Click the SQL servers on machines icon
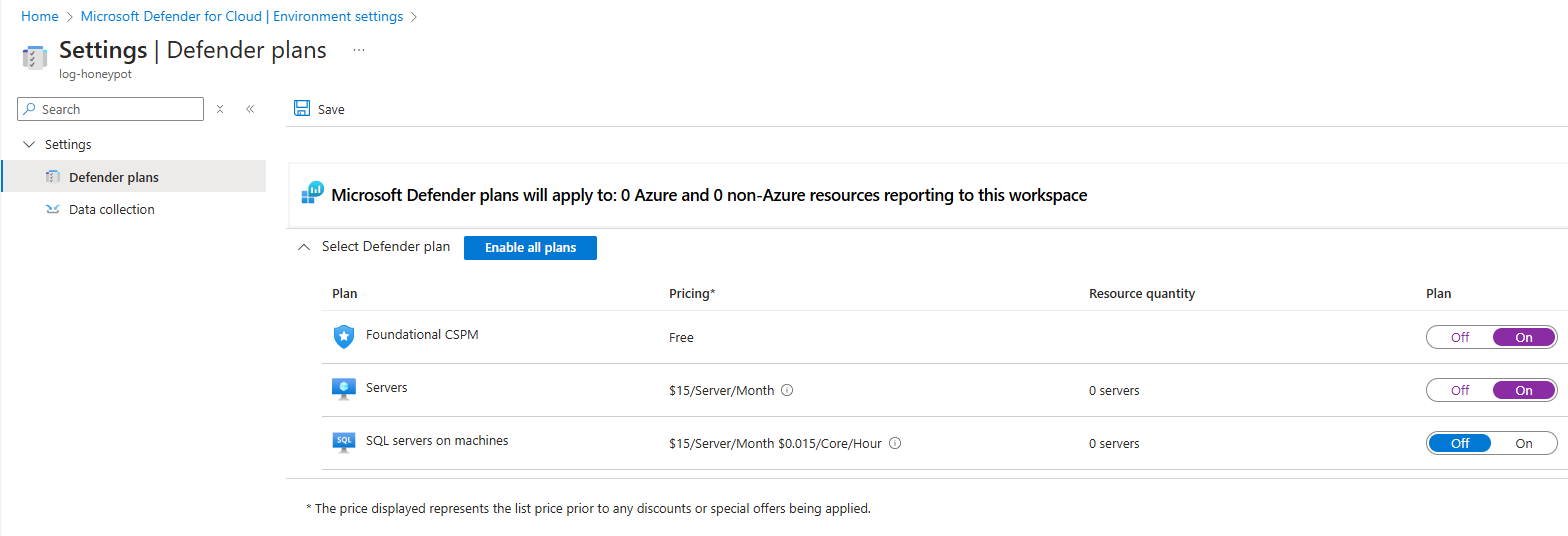Image resolution: width=1568 pixels, height=536 pixels. click(x=344, y=442)
